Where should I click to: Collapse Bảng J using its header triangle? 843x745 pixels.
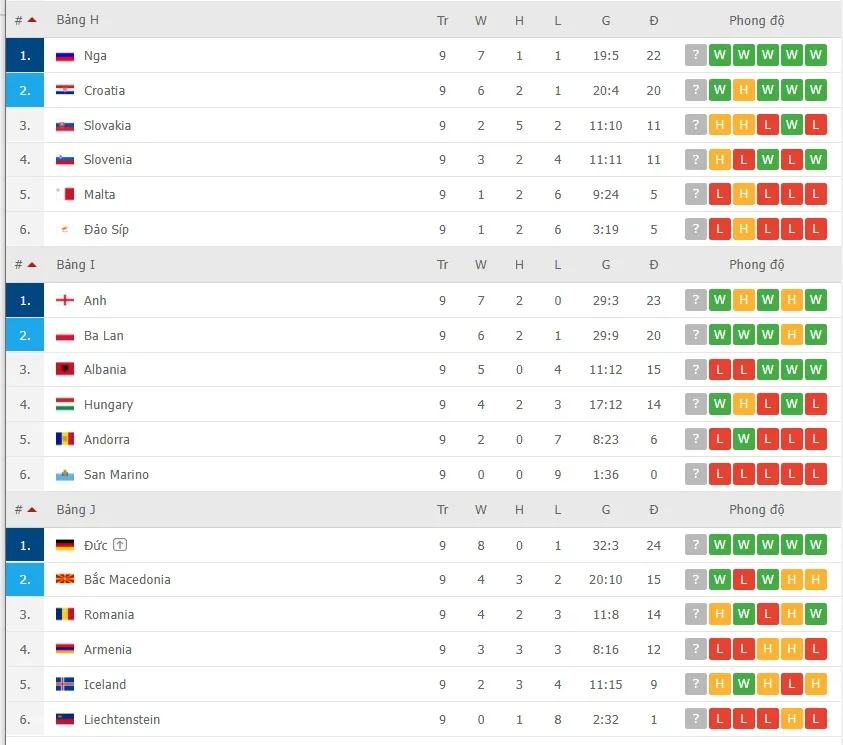pyautogui.click(x=33, y=508)
